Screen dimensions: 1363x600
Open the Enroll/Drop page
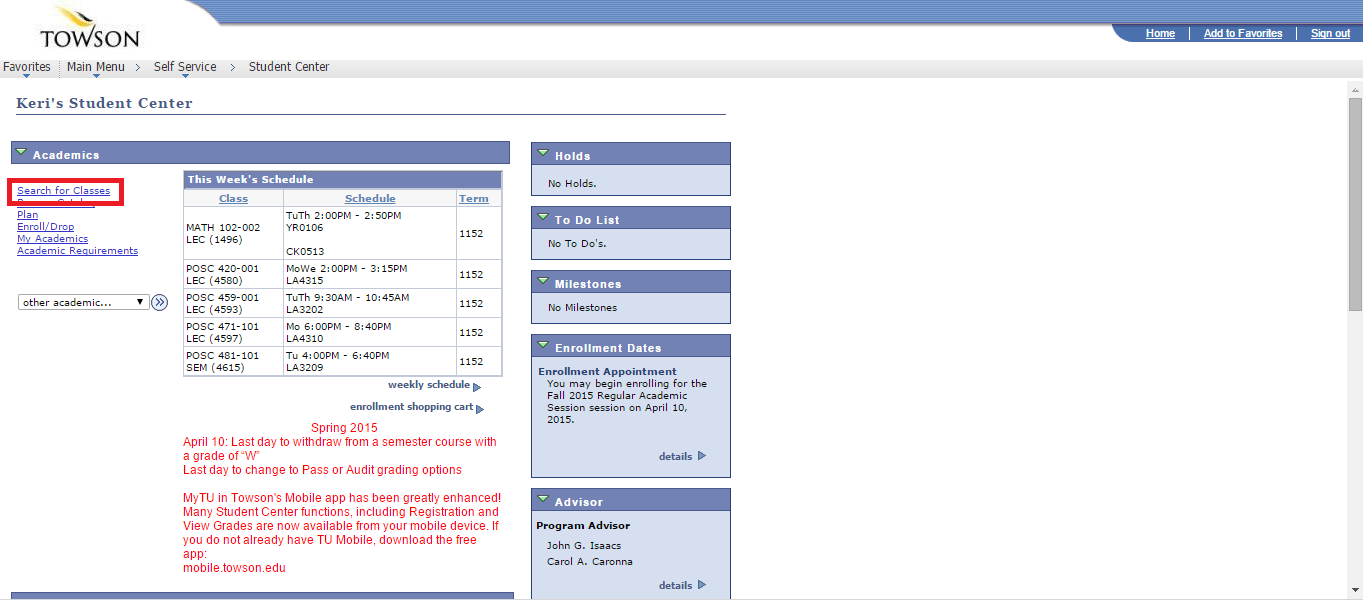[x=45, y=226]
